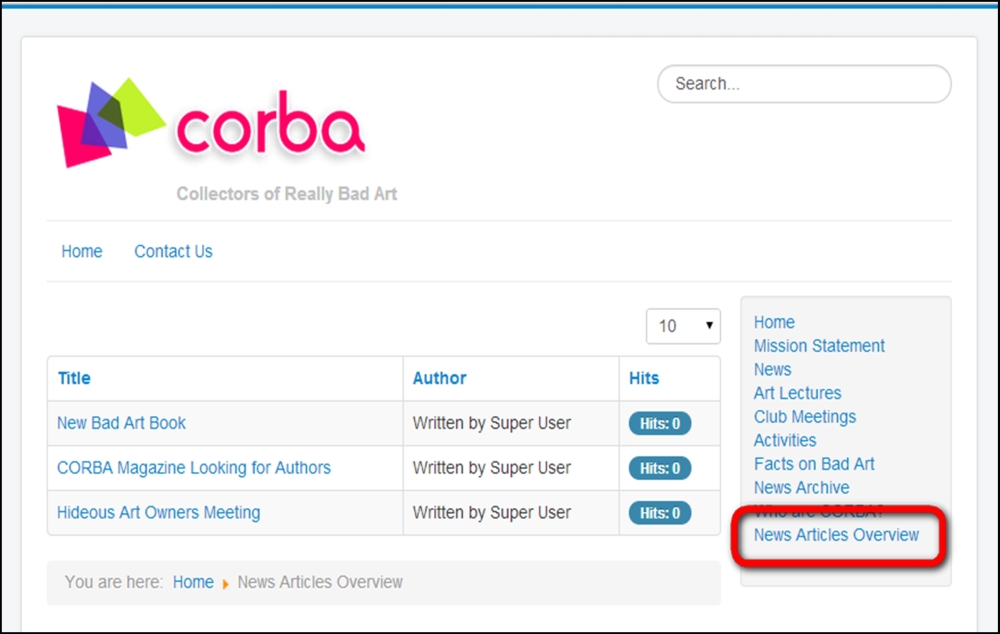Open Contact Us in top menu
The height and width of the screenshot is (634, 1000).
pos(173,252)
